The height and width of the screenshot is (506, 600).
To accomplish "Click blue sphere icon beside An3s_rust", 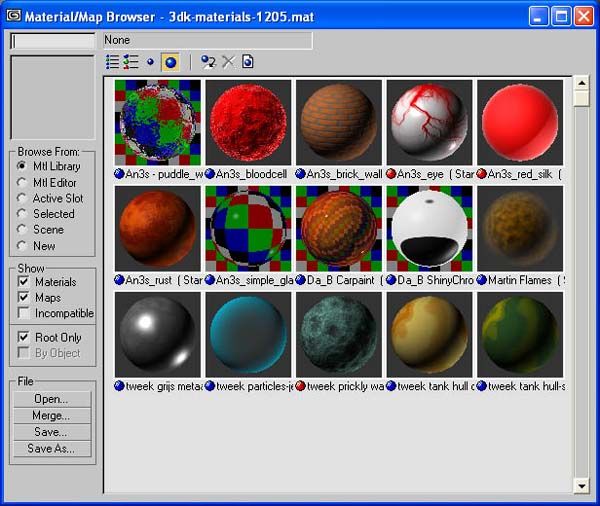I will click(119, 280).
